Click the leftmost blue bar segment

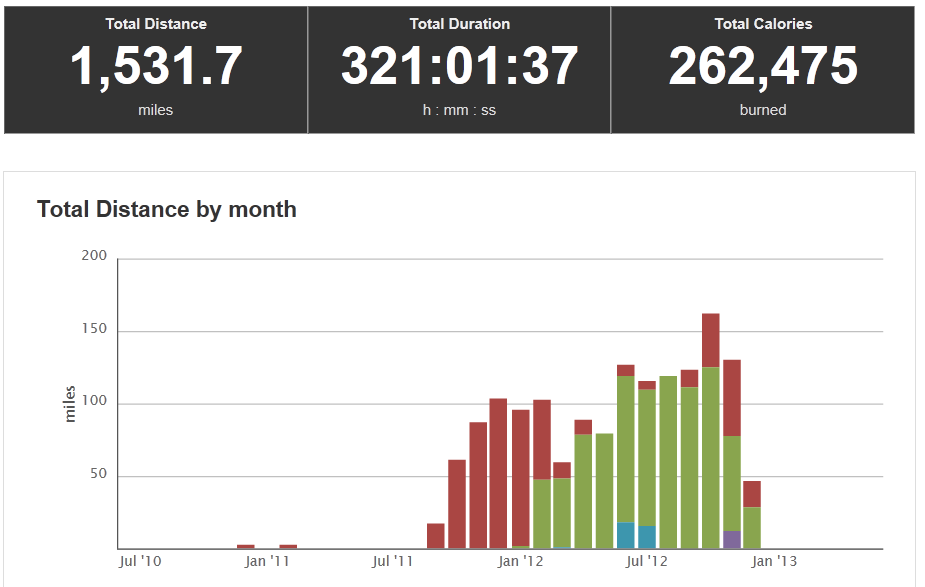(x=626, y=535)
